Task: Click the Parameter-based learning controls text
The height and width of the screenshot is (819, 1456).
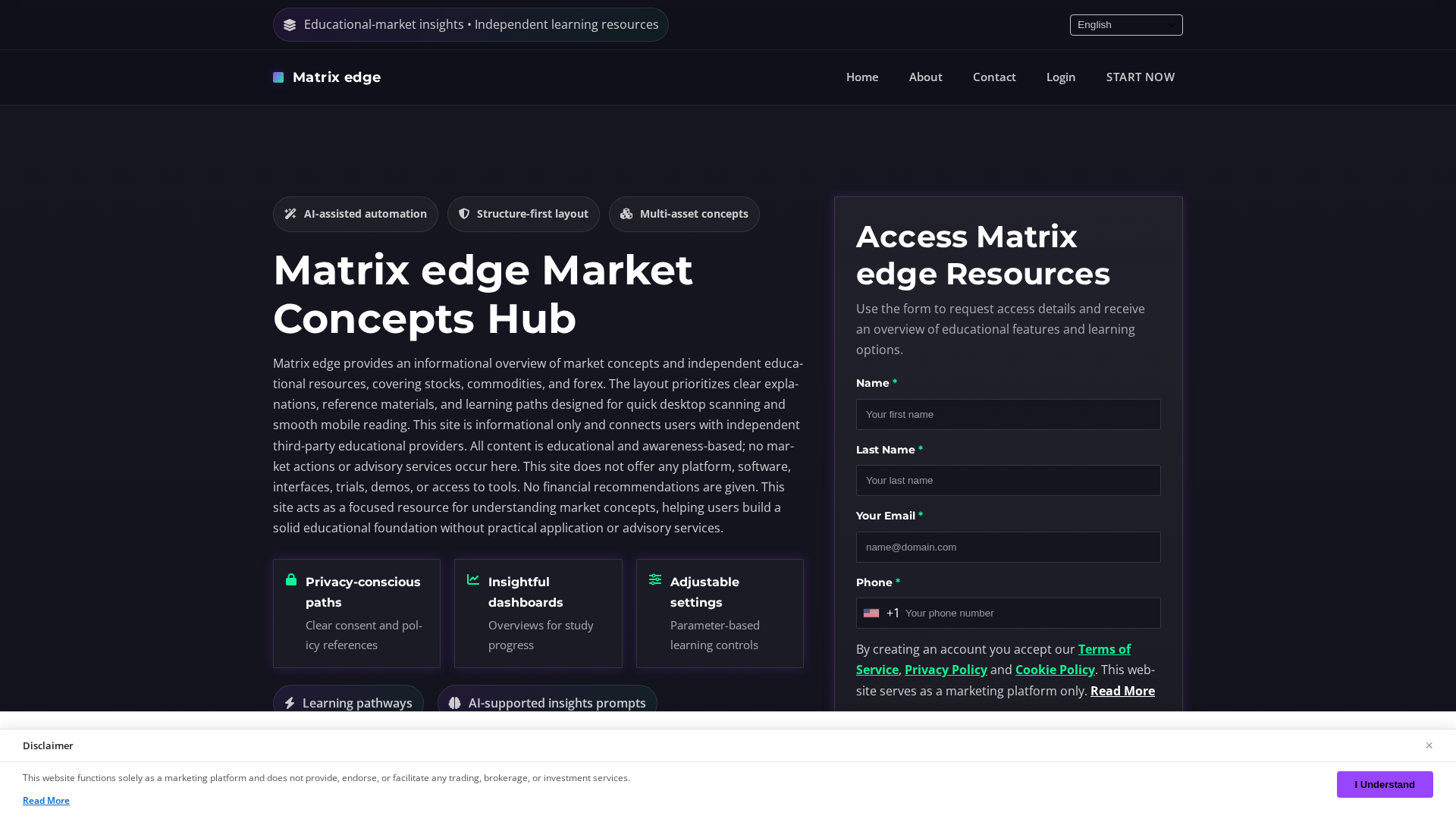Action: pos(715,635)
